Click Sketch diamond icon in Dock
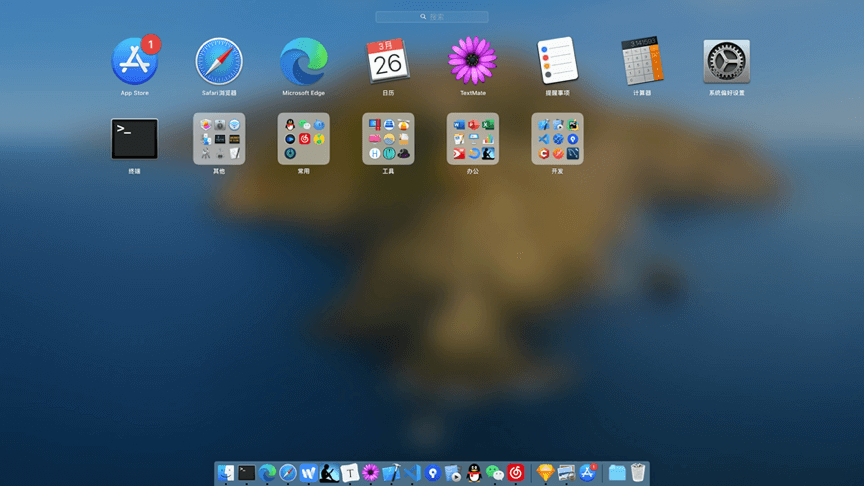The image size is (864, 486). click(x=546, y=473)
